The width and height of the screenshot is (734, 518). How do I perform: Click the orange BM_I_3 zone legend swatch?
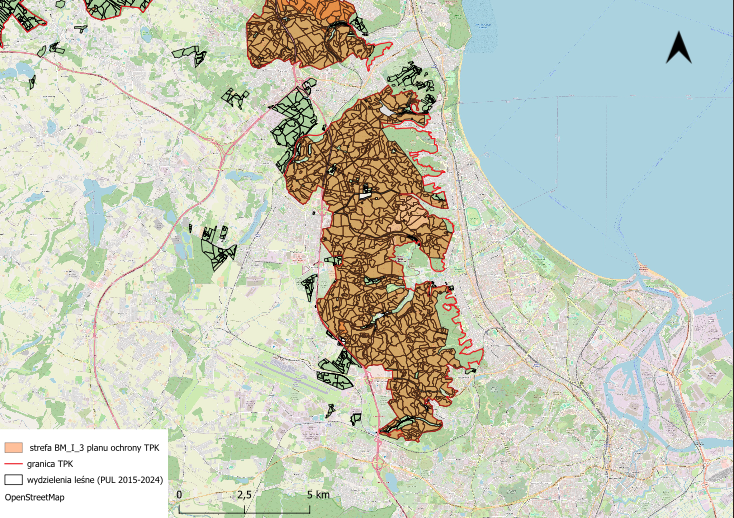[14, 449]
